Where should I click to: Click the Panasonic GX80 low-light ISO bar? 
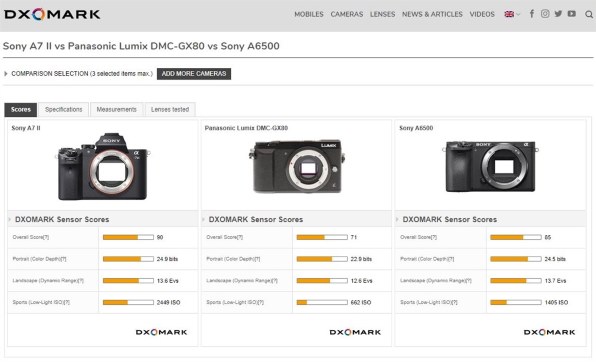[322, 302]
